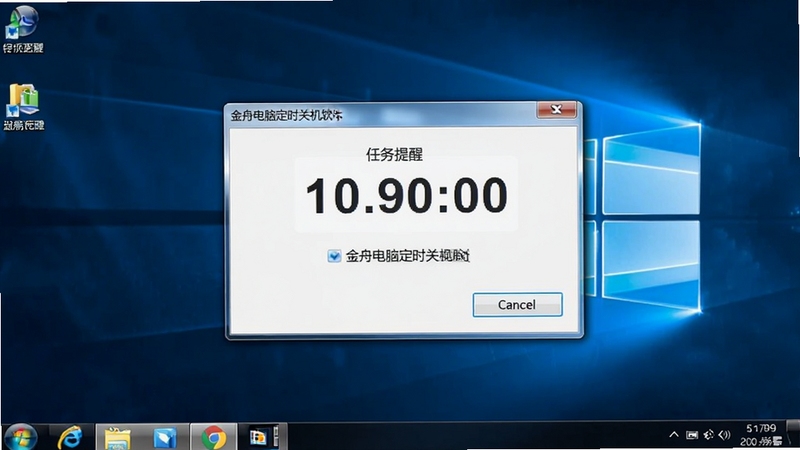
Task: Open the volume speaker tray icon
Action: pos(724,435)
